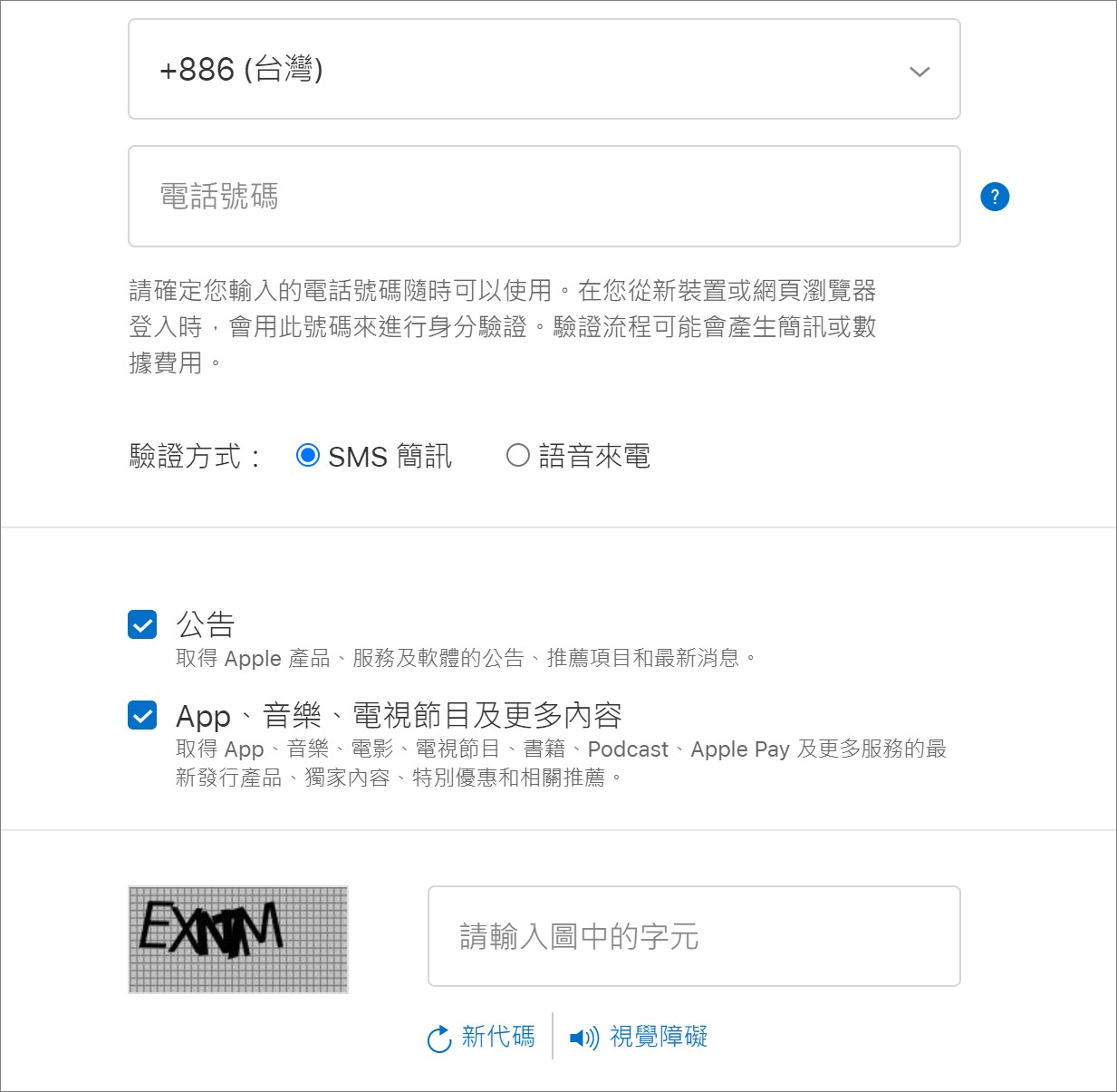Click the refresh icon for new code

point(439,1039)
